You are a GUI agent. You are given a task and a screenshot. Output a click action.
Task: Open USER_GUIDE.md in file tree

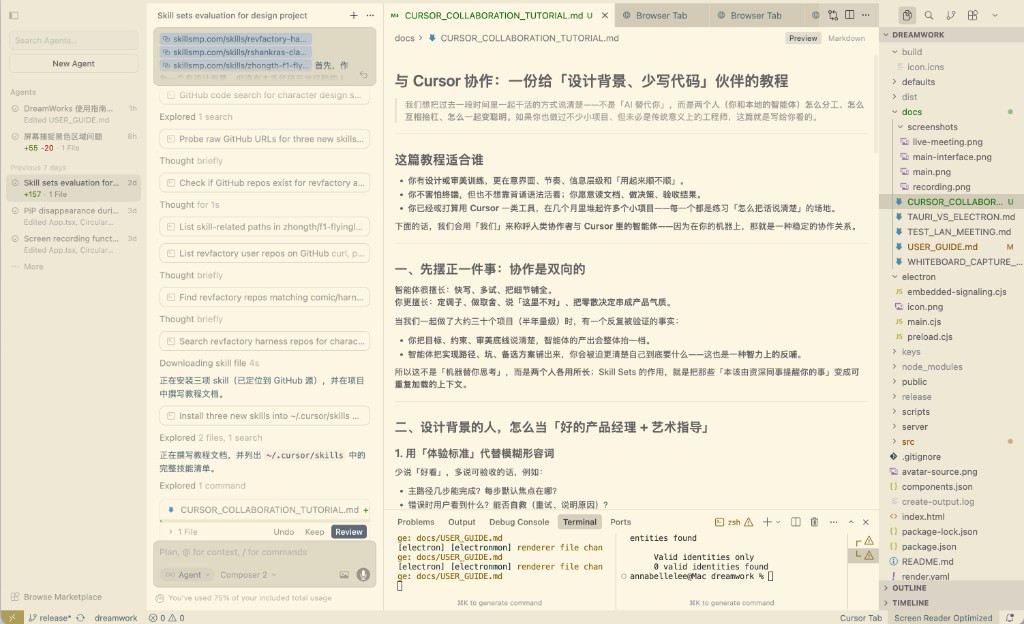coord(951,247)
